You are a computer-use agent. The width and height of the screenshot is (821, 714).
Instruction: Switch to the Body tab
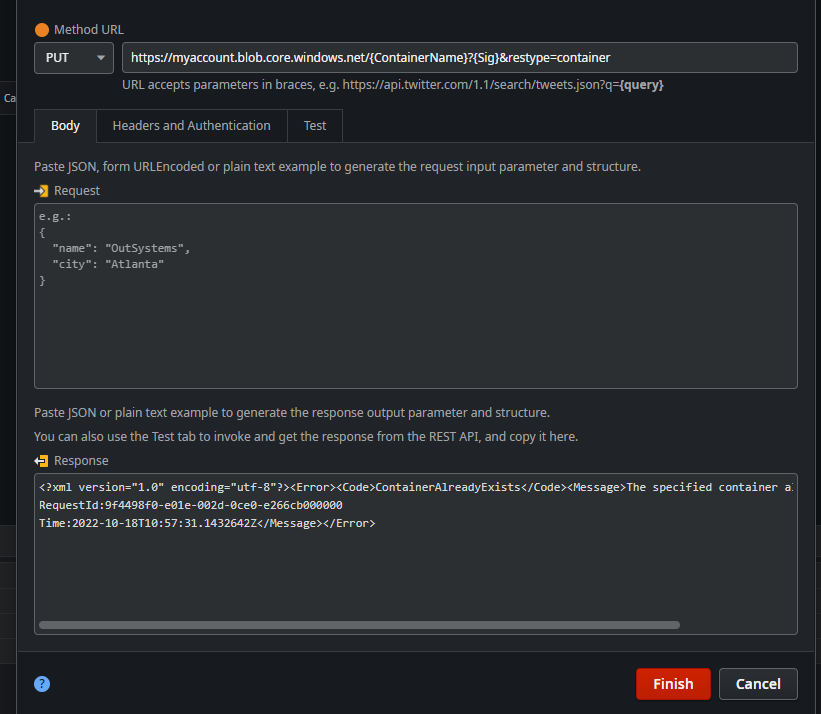65,126
